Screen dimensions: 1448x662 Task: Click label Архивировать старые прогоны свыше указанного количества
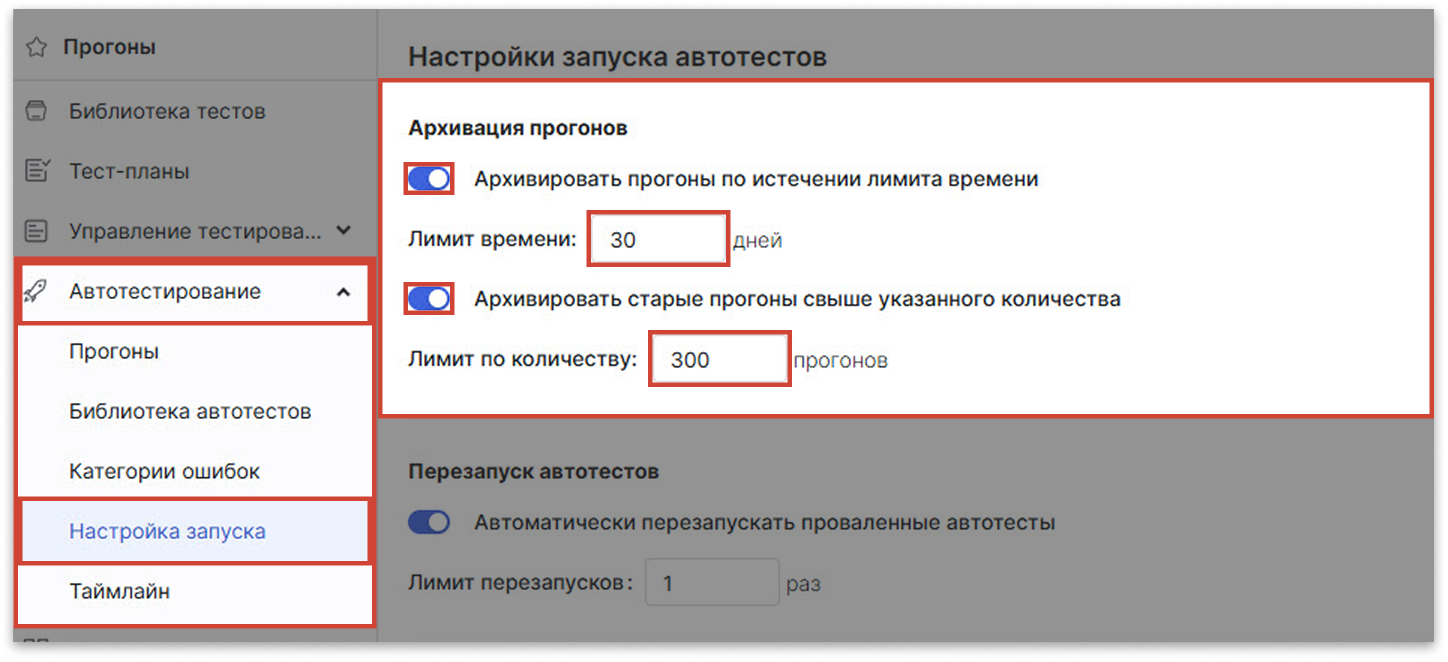(797, 298)
